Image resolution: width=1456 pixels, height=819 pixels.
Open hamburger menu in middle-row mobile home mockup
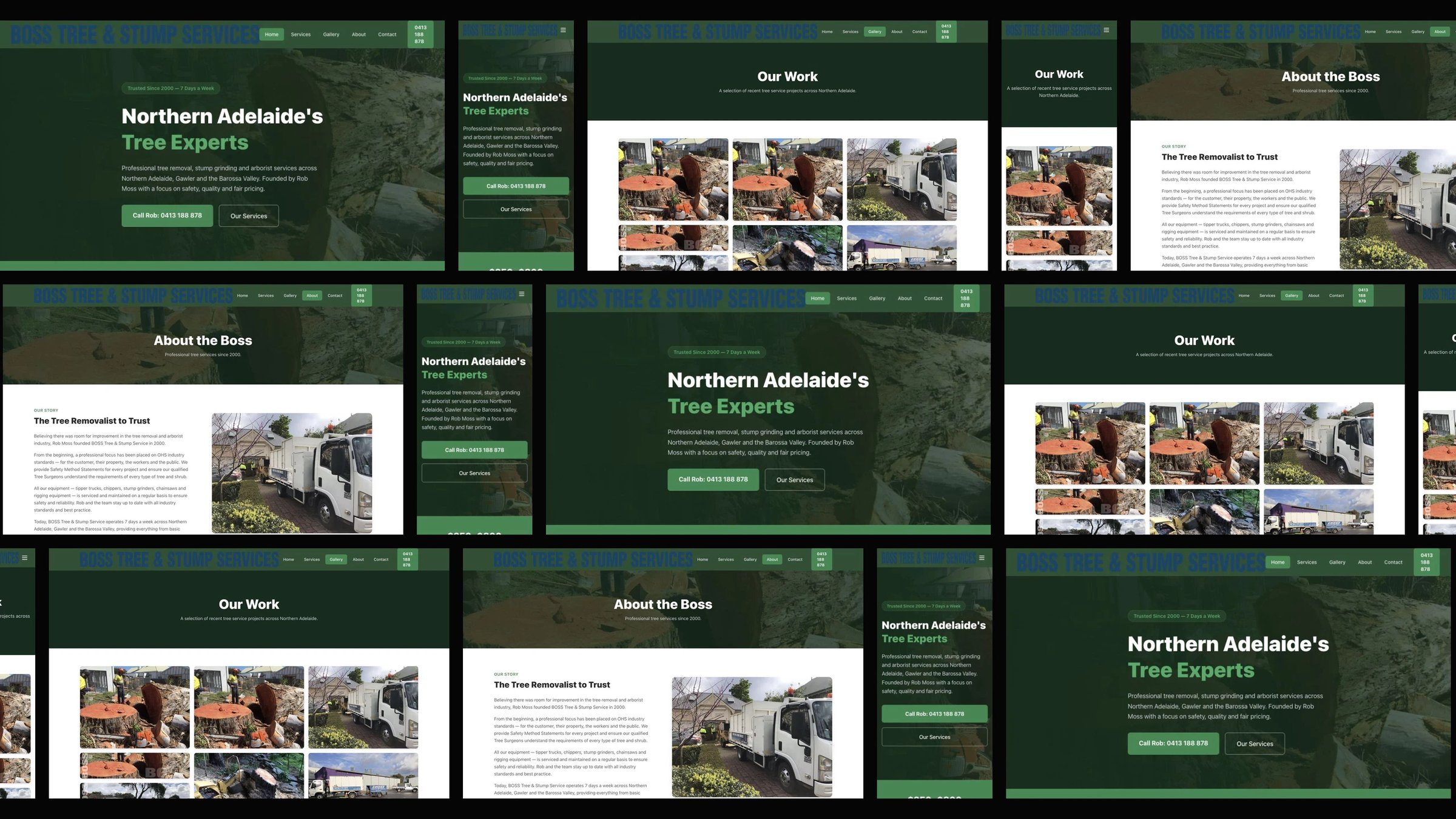point(521,294)
